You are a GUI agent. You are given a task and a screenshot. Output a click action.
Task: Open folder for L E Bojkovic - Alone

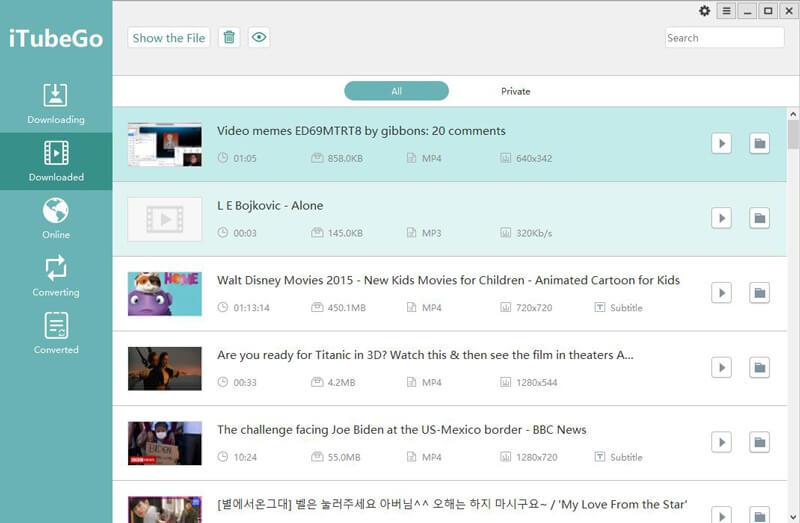[759, 218]
